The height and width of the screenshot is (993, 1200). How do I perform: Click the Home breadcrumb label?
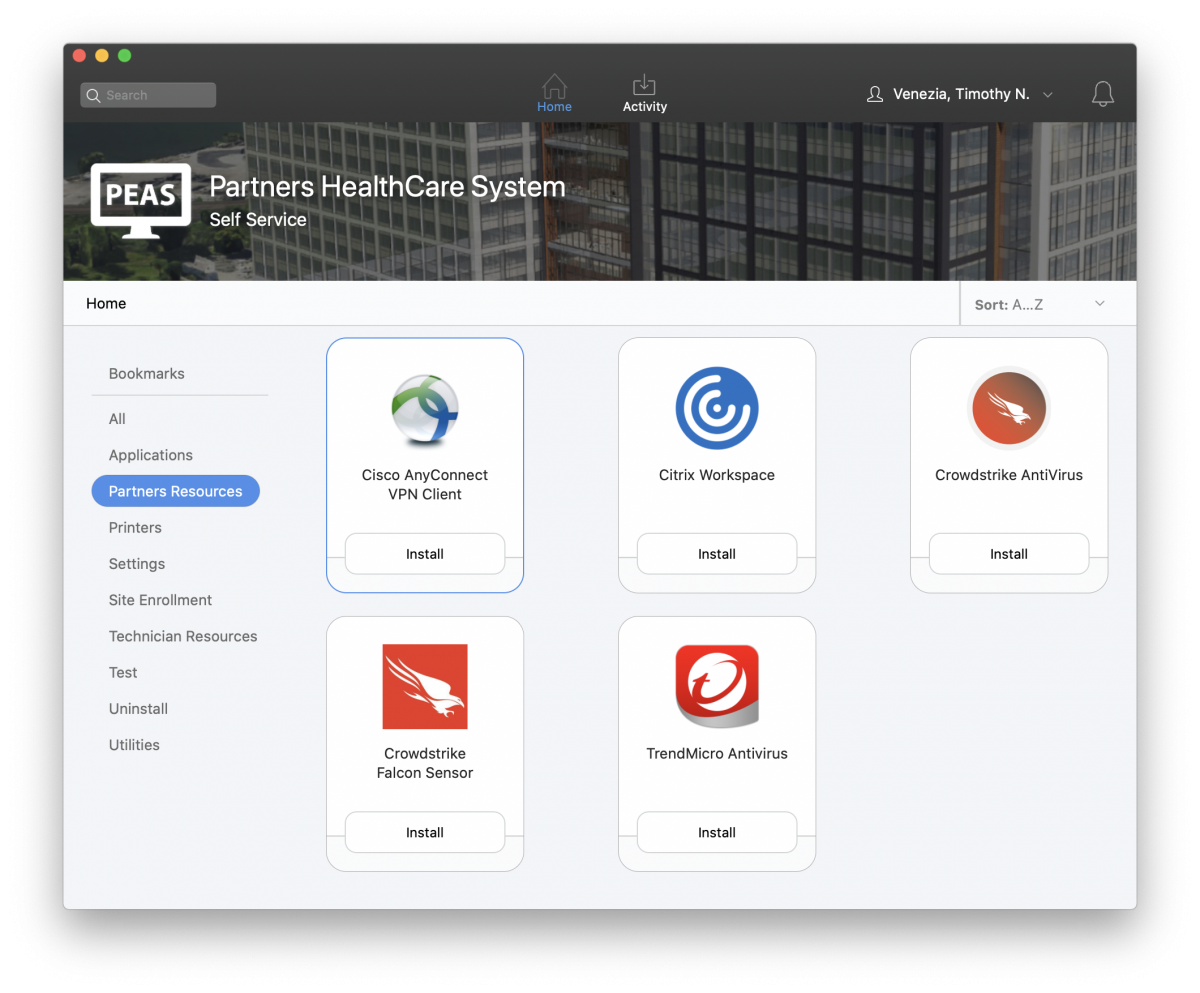coord(106,304)
